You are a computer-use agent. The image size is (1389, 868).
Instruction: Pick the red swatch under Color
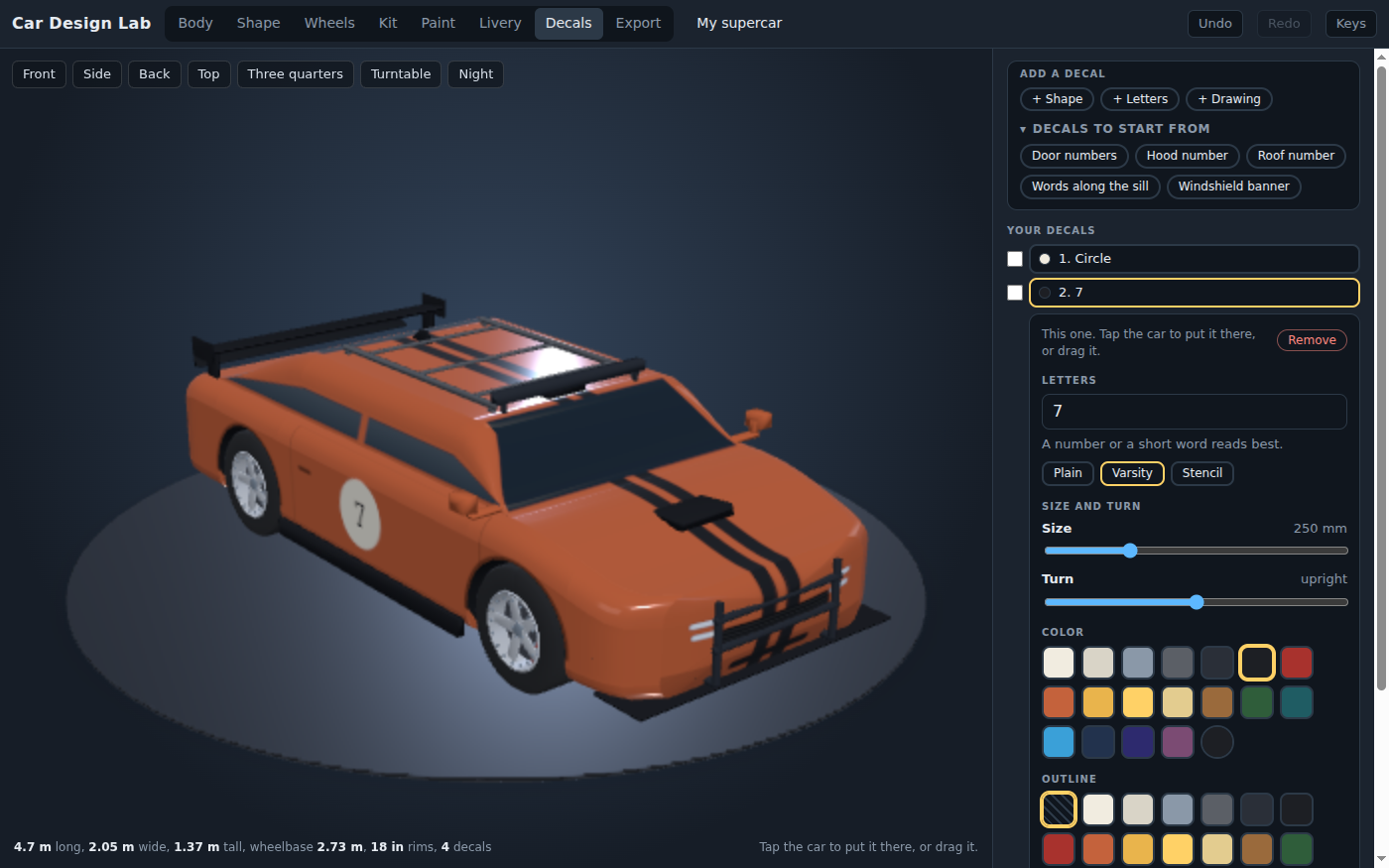coord(1297,663)
